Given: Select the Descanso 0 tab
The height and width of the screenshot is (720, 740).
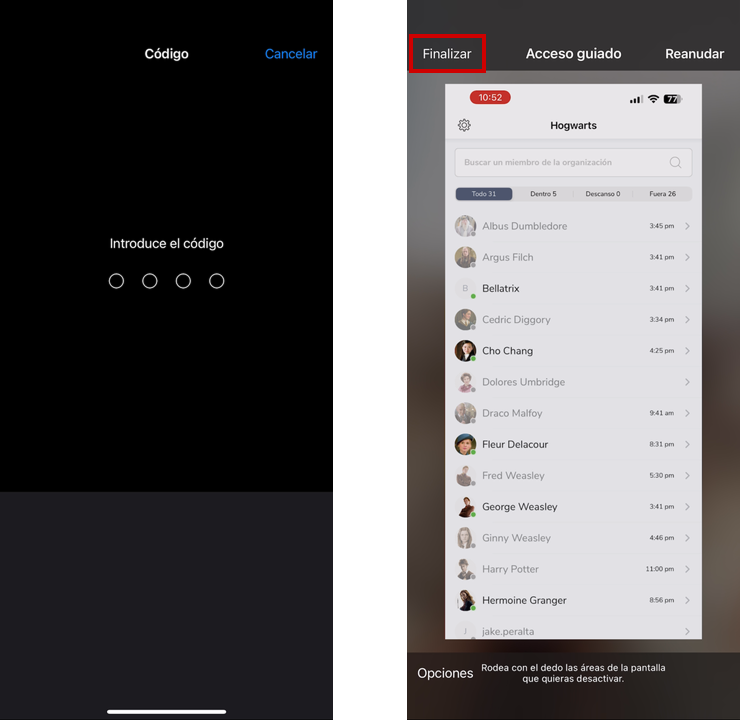Looking at the screenshot, I should (603, 194).
